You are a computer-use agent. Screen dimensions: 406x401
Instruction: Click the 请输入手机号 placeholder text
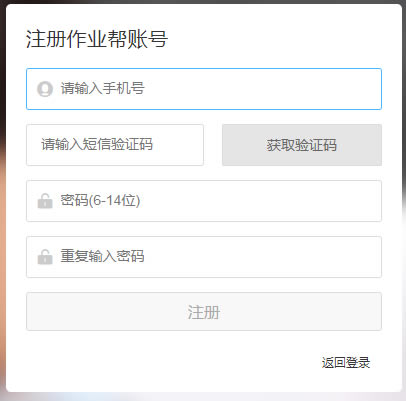point(102,89)
